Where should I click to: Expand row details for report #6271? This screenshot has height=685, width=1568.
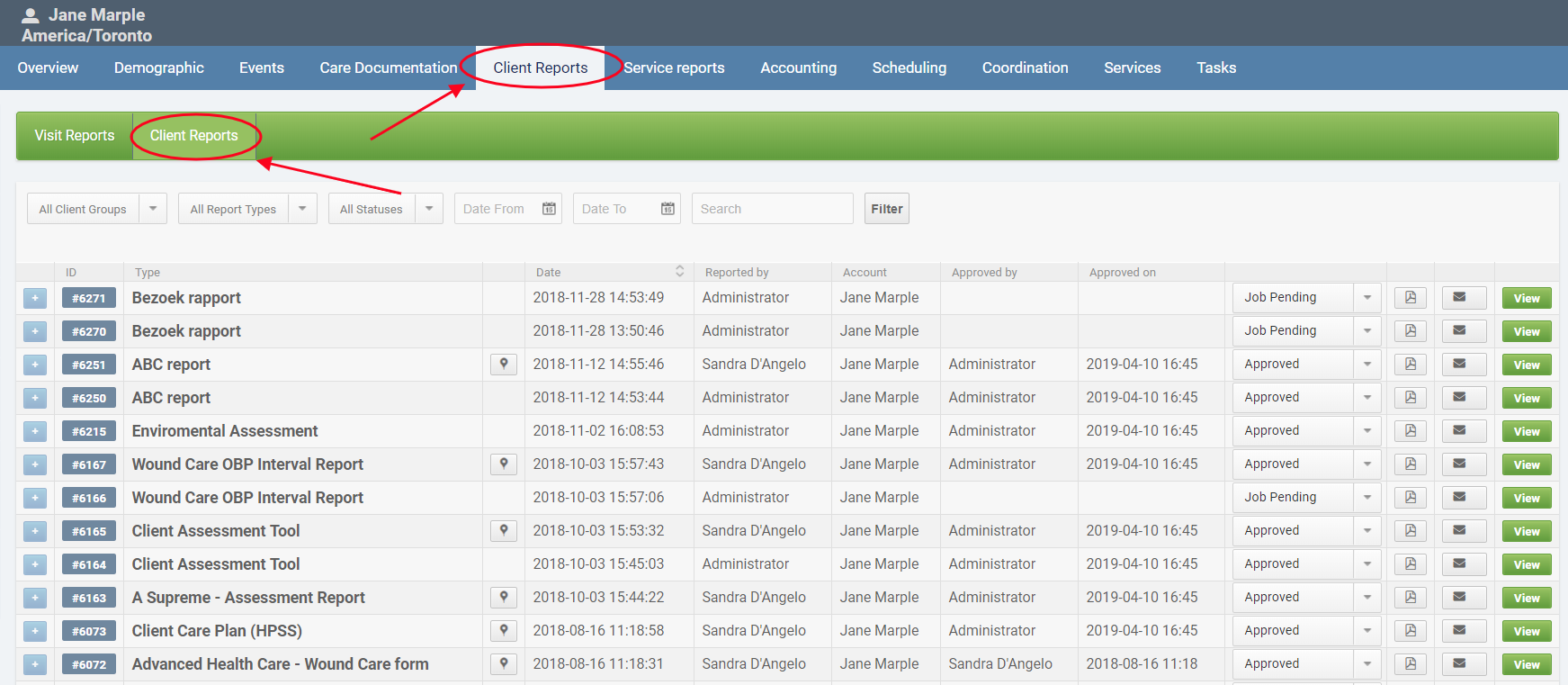(x=35, y=298)
